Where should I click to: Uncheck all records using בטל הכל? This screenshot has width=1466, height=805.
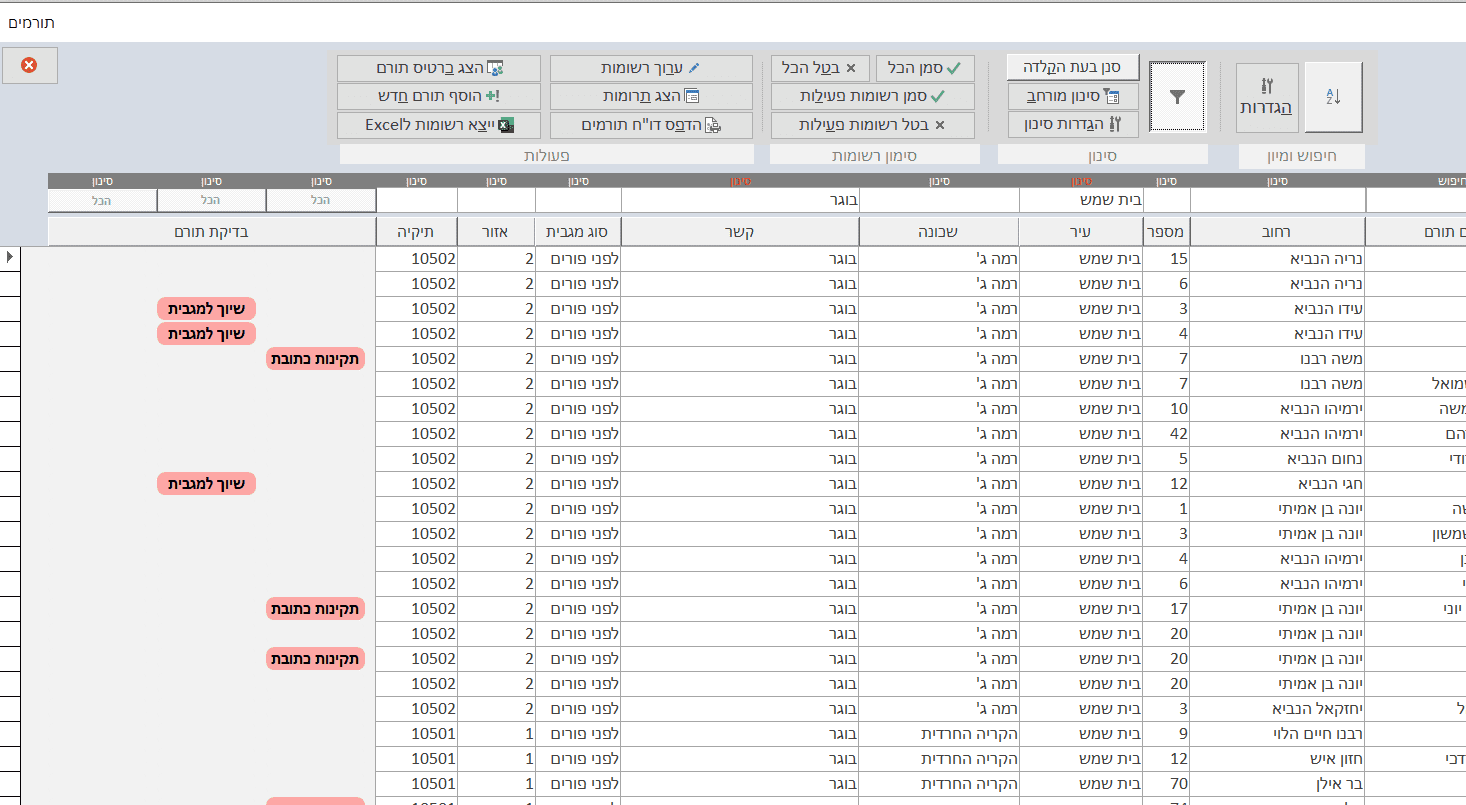[820, 68]
